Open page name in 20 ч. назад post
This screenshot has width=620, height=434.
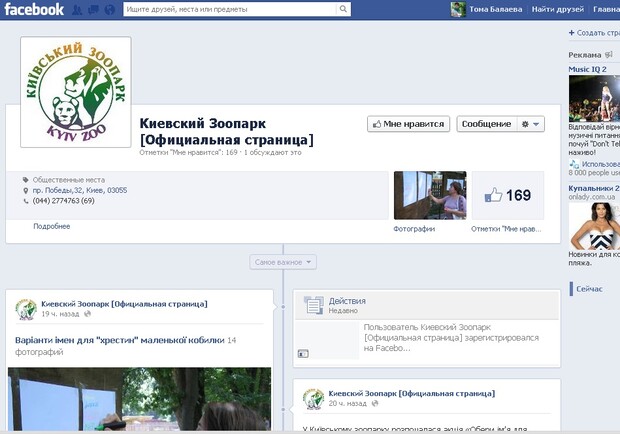click(412, 394)
